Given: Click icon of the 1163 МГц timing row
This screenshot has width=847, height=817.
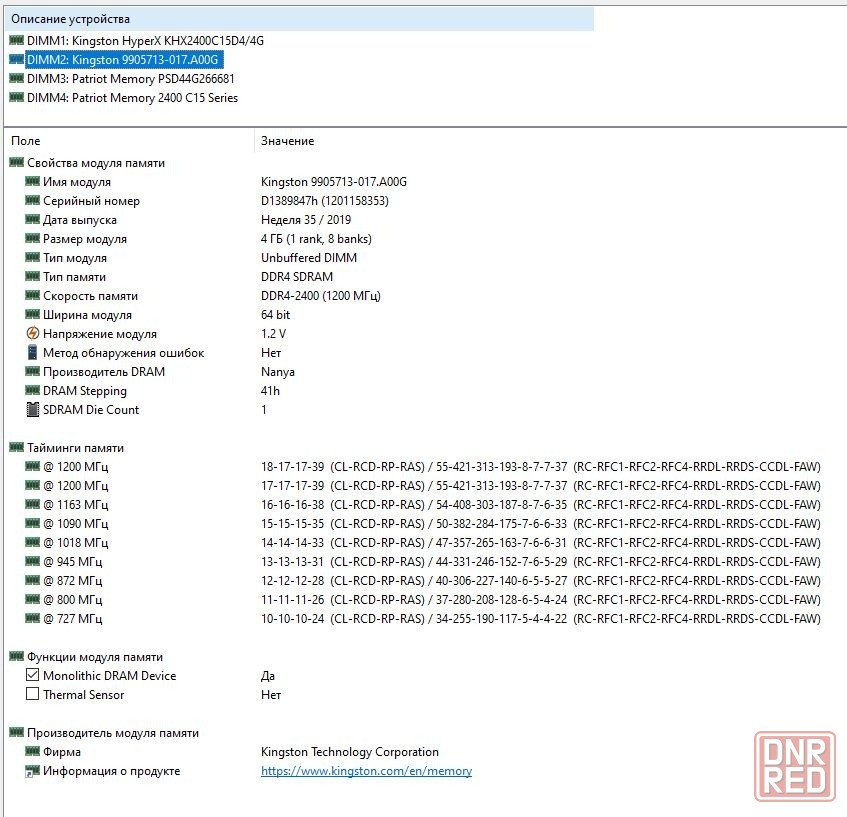Looking at the screenshot, I should (32, 504).
